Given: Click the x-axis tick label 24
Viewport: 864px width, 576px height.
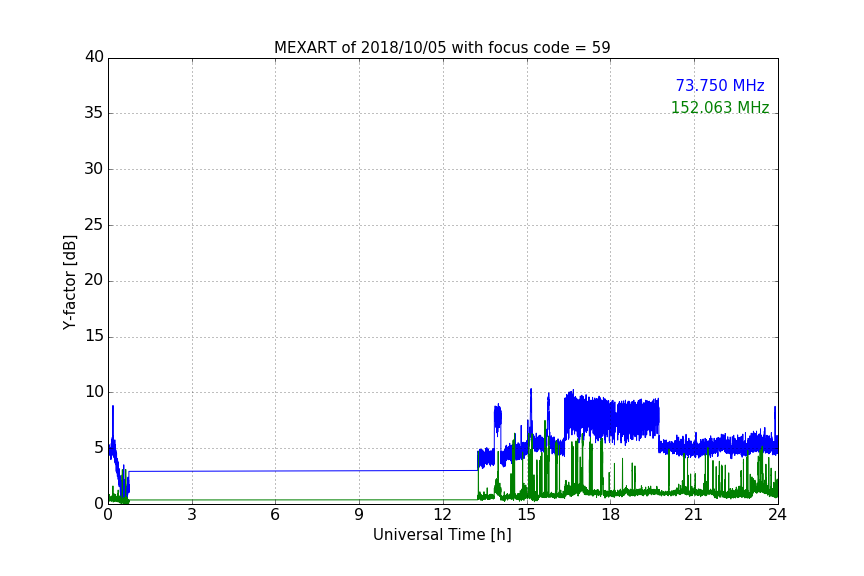Looking at the screenshot, I should (777, 515).
